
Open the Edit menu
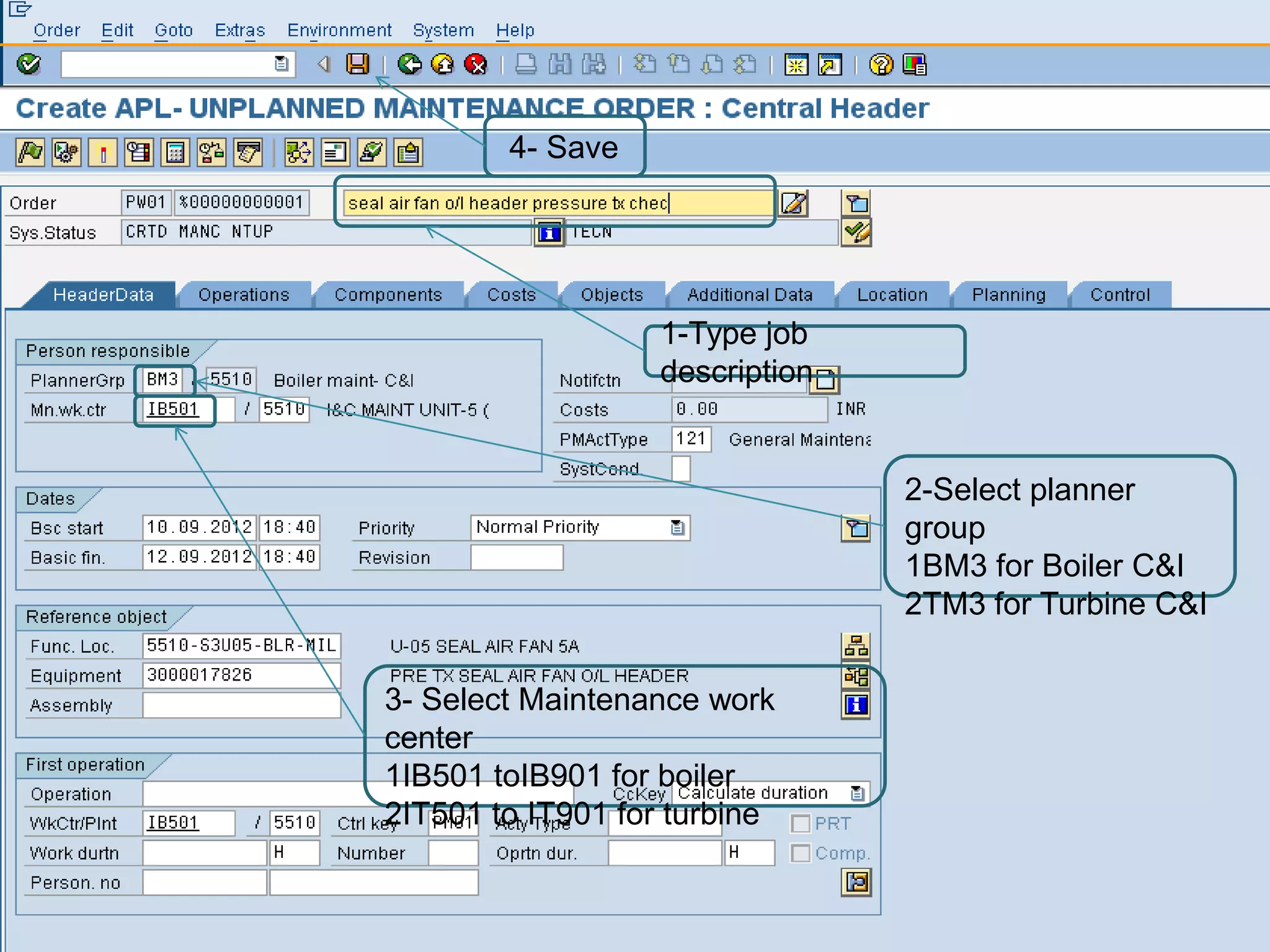(117, 30)
